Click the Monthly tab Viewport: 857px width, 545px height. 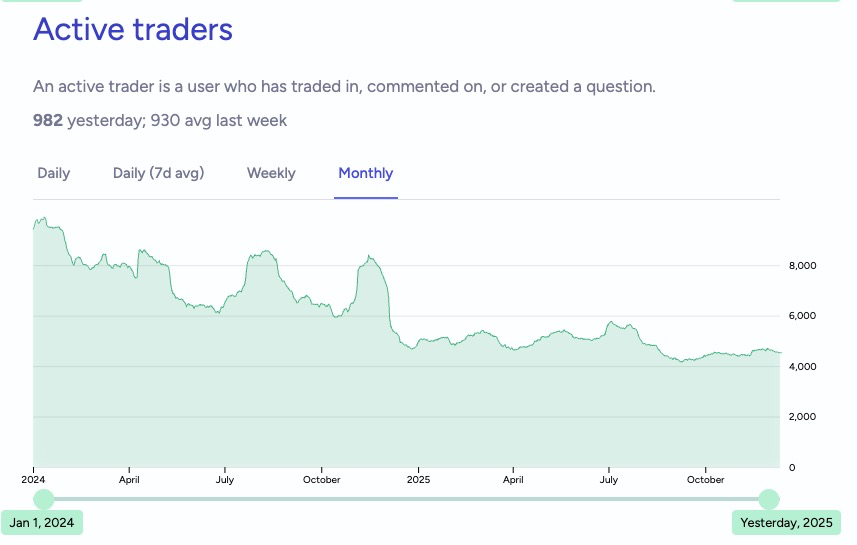pos(366,173)
